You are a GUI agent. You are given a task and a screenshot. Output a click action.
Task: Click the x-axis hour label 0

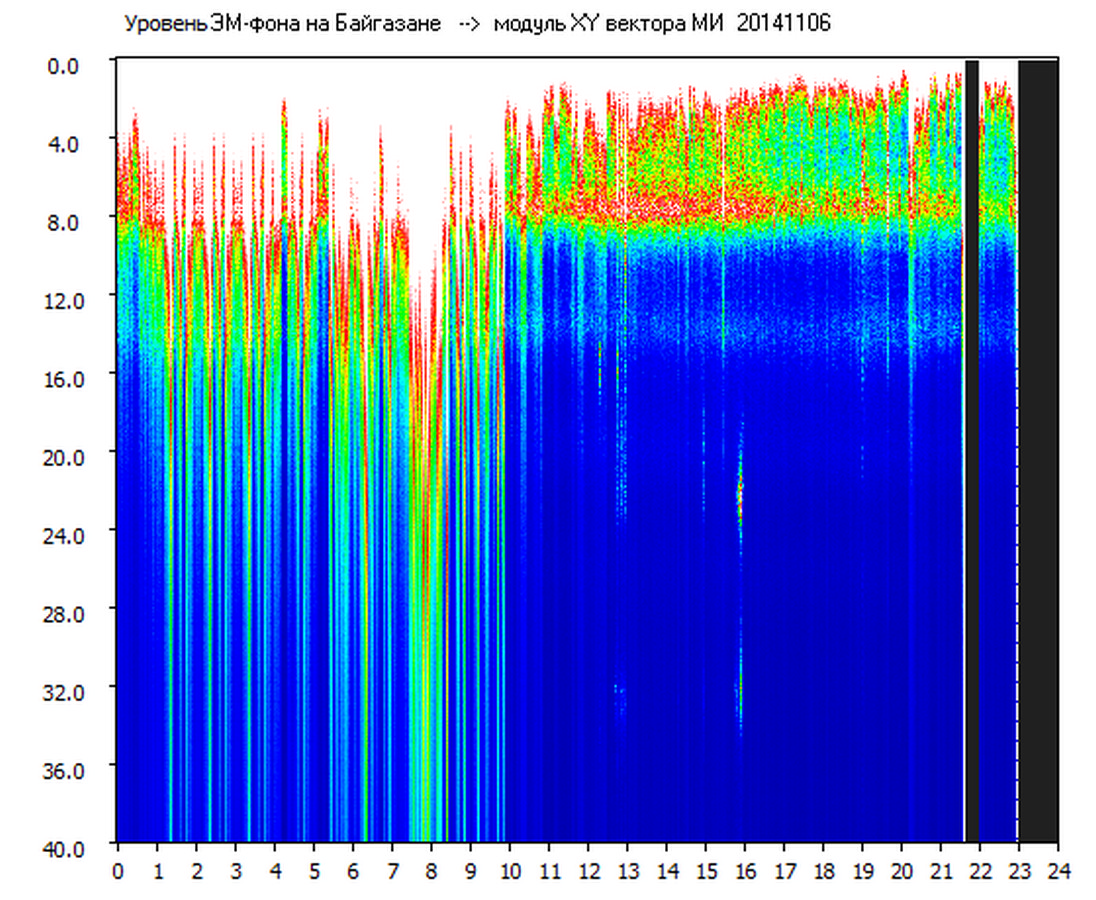point(118,871)
